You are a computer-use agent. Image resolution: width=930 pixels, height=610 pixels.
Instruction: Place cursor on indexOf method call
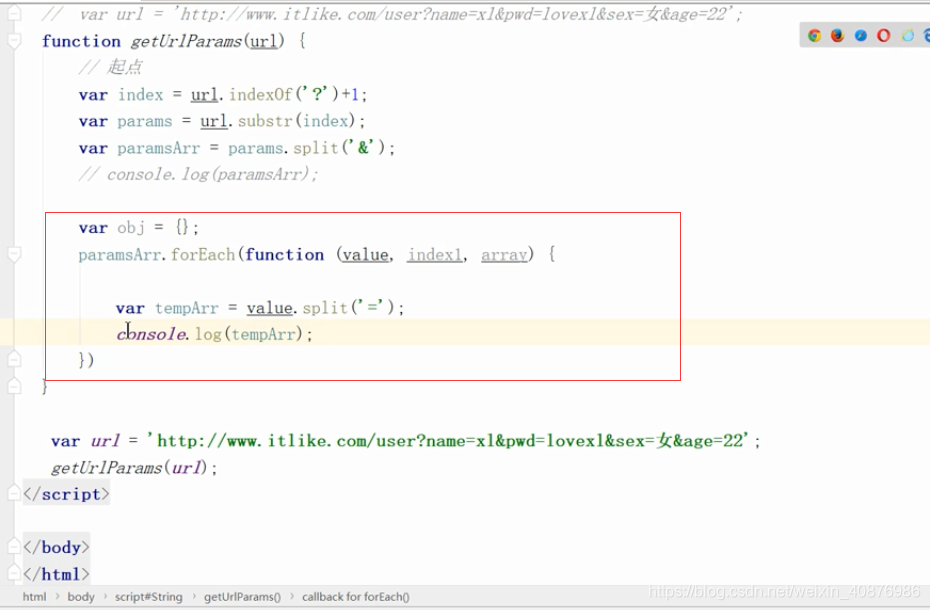(260, 94)
